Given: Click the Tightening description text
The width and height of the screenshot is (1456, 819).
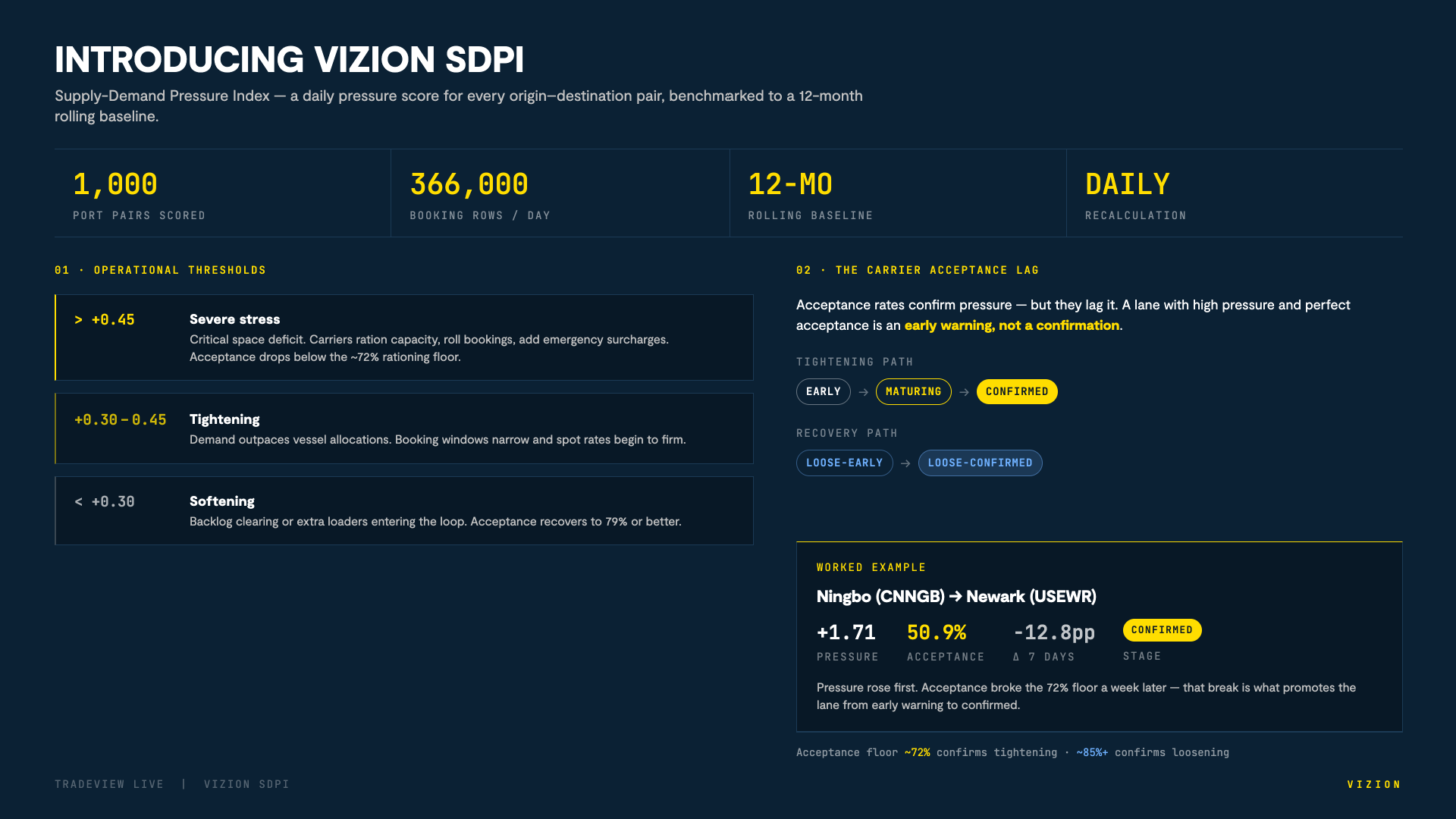Looking at the screenshot, I should click(438, 440).
